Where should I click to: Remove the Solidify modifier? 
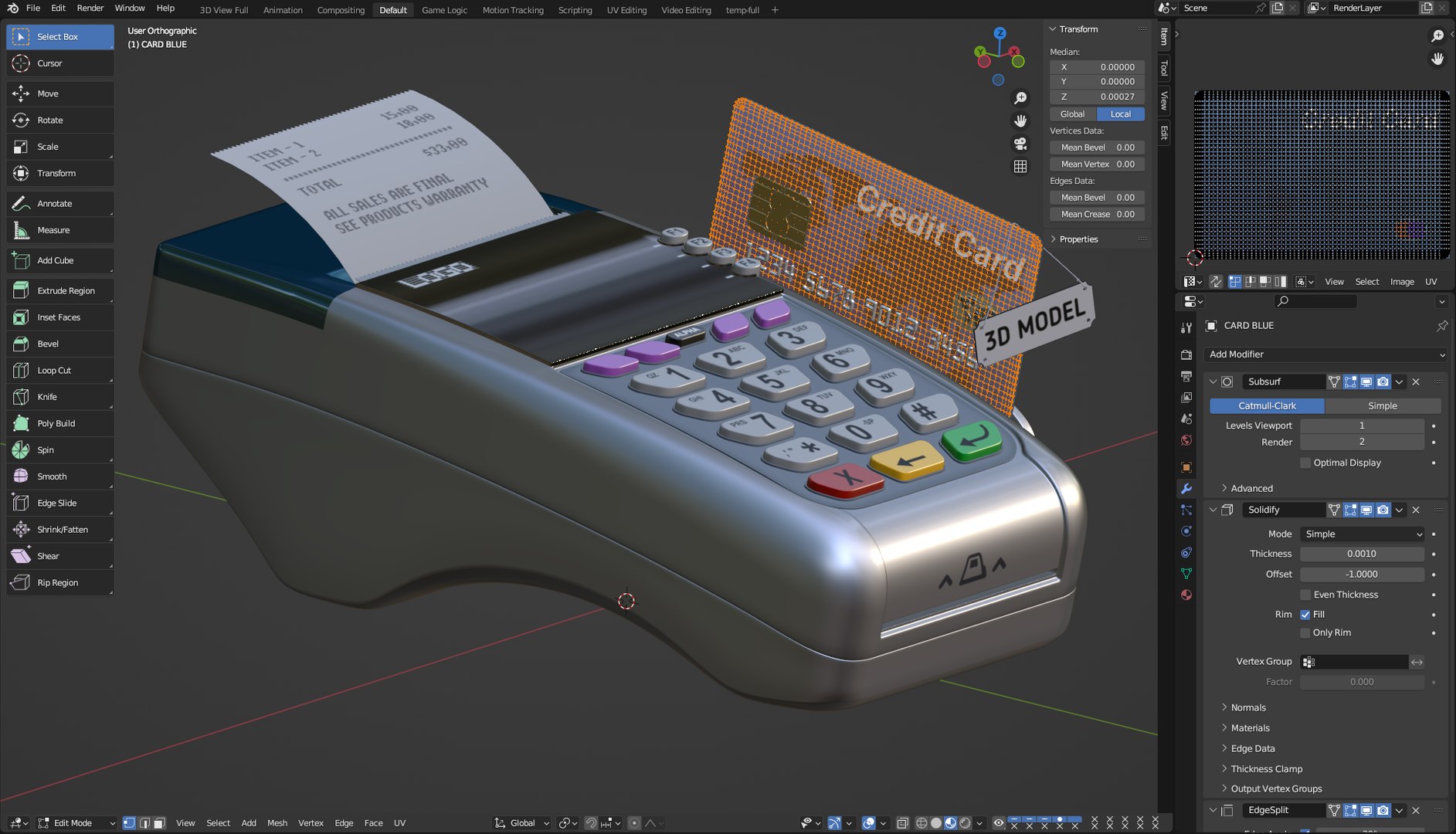point(1416,510)
